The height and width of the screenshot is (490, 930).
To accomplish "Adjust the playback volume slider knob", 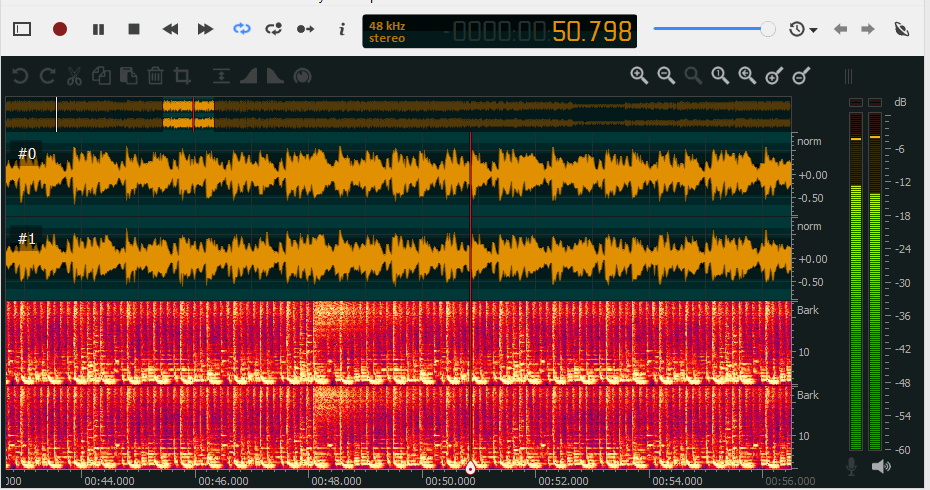I will (x=767, y=28).
